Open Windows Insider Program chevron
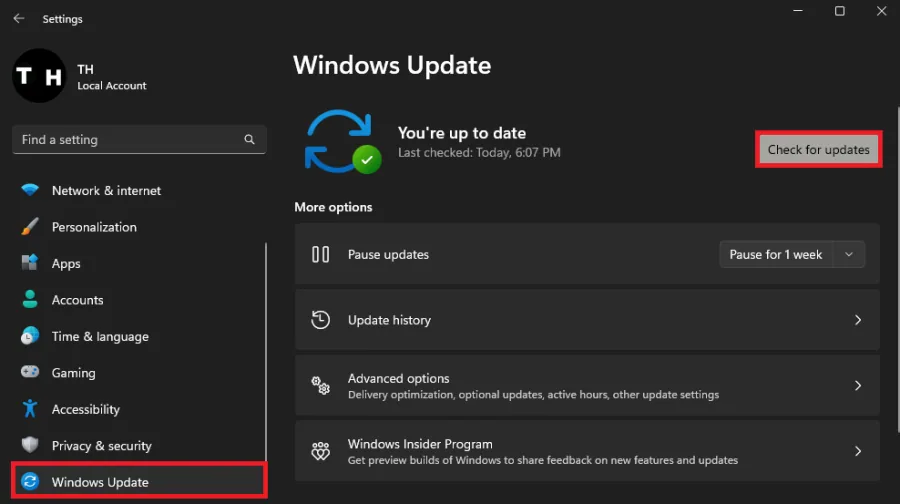Image resolution: width=900 pixels, height=504 pixels. pyautogui.click(x=858, y=451)
